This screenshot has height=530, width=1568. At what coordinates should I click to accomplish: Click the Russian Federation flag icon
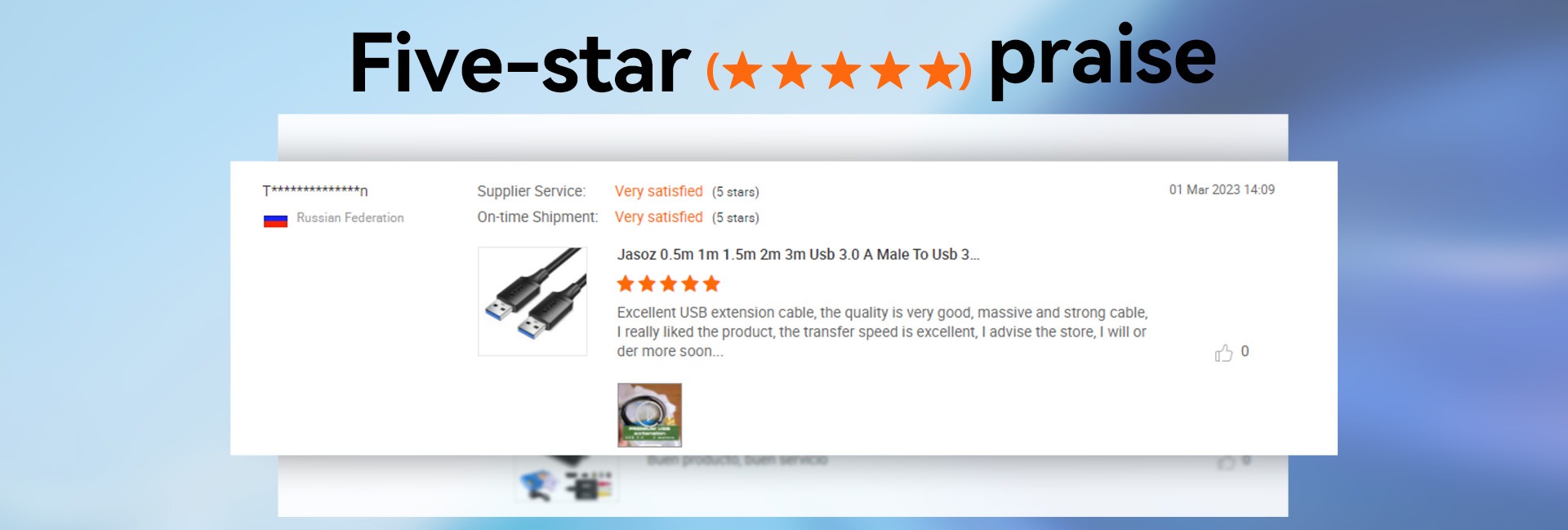[275, 220]
